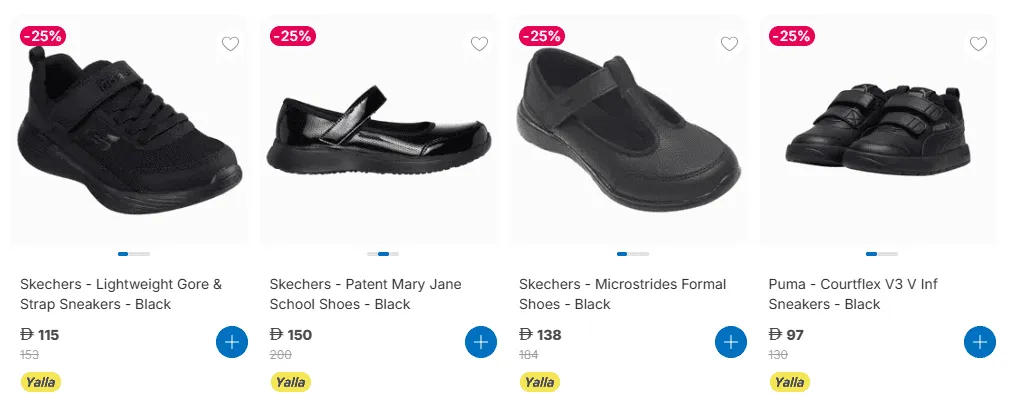Add Patent Mary Jane shoes to cart
Image resolution: width=1019 pixels, height=413 pixels.
pos(481,342)
